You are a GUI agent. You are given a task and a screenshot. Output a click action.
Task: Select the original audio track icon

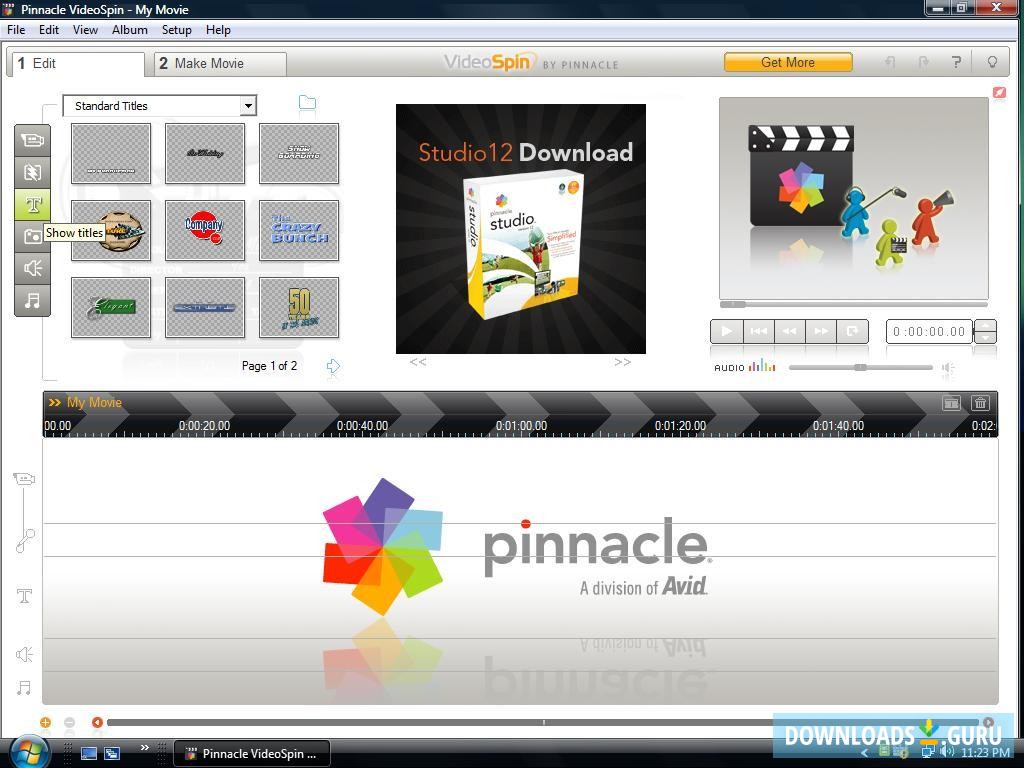[25, 541]
